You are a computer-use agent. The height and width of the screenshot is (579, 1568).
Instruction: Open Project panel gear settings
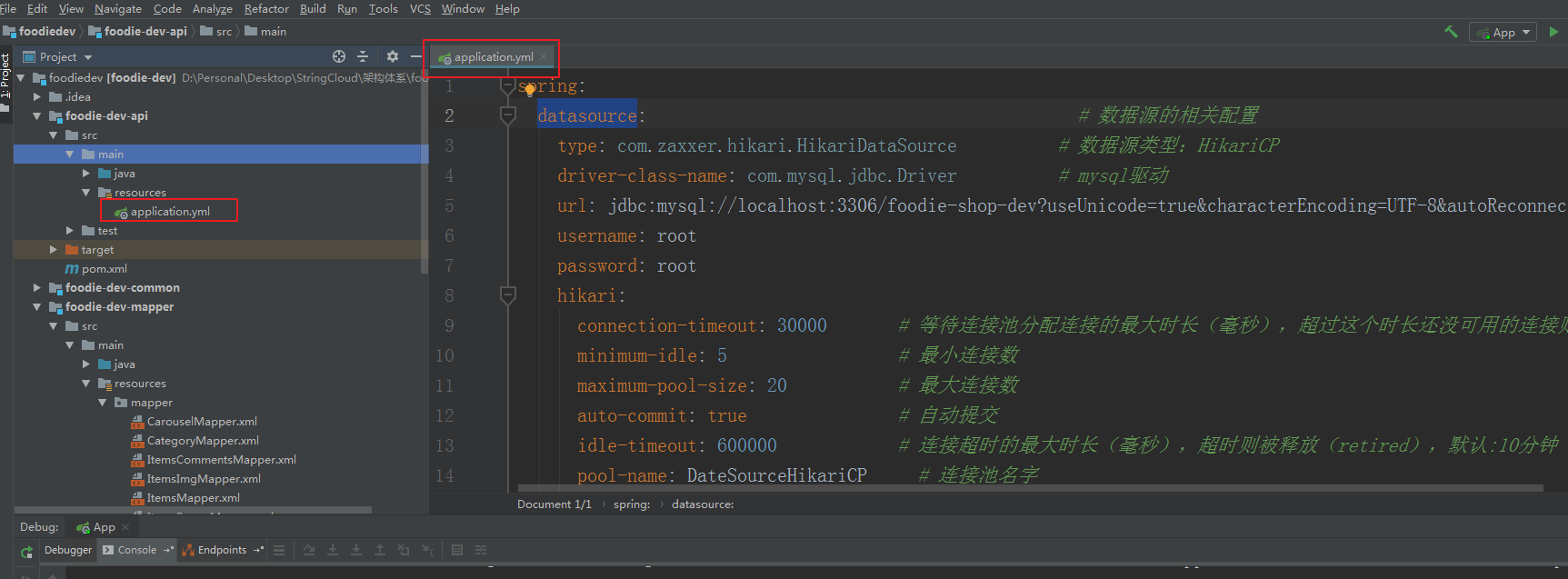[x=393, y=56]
